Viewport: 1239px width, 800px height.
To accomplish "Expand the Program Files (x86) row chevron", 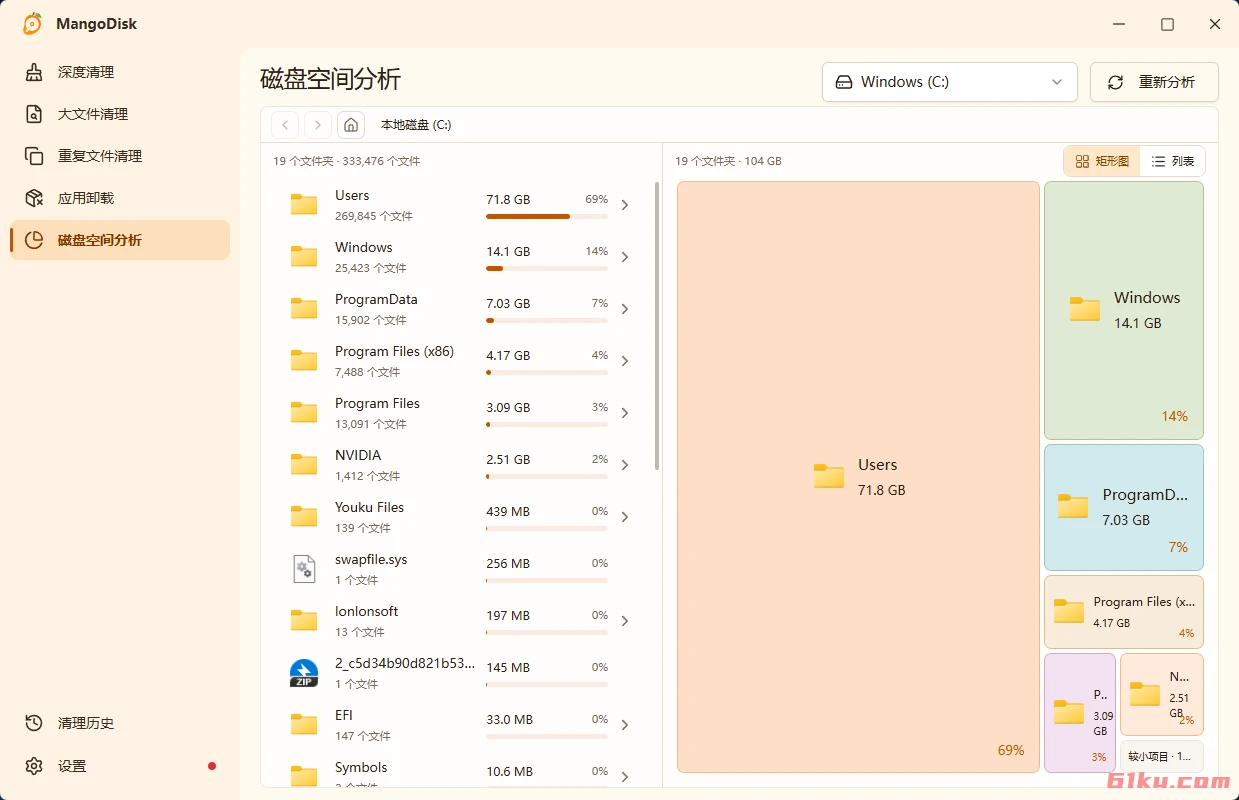I will click(625, 361).
